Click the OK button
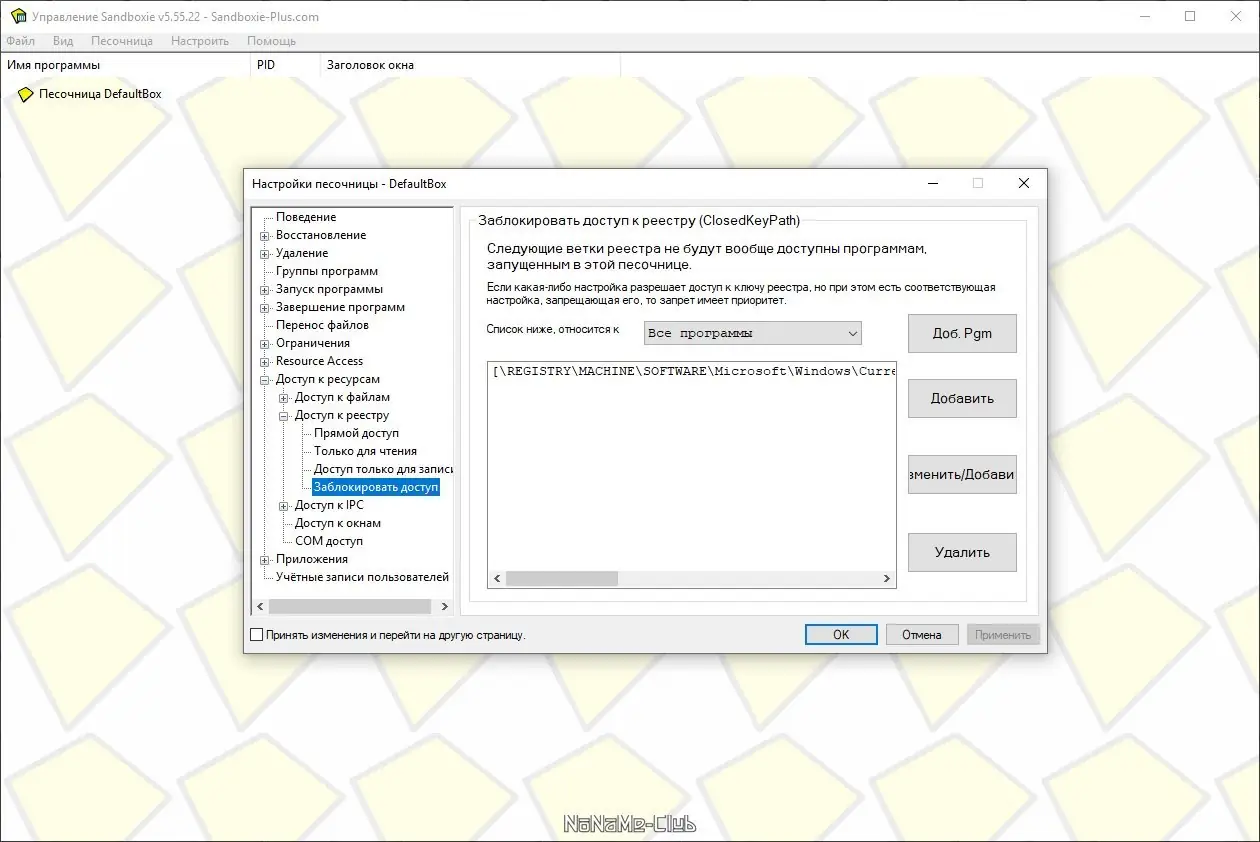The image size is (1260, 842). (841, 634)
